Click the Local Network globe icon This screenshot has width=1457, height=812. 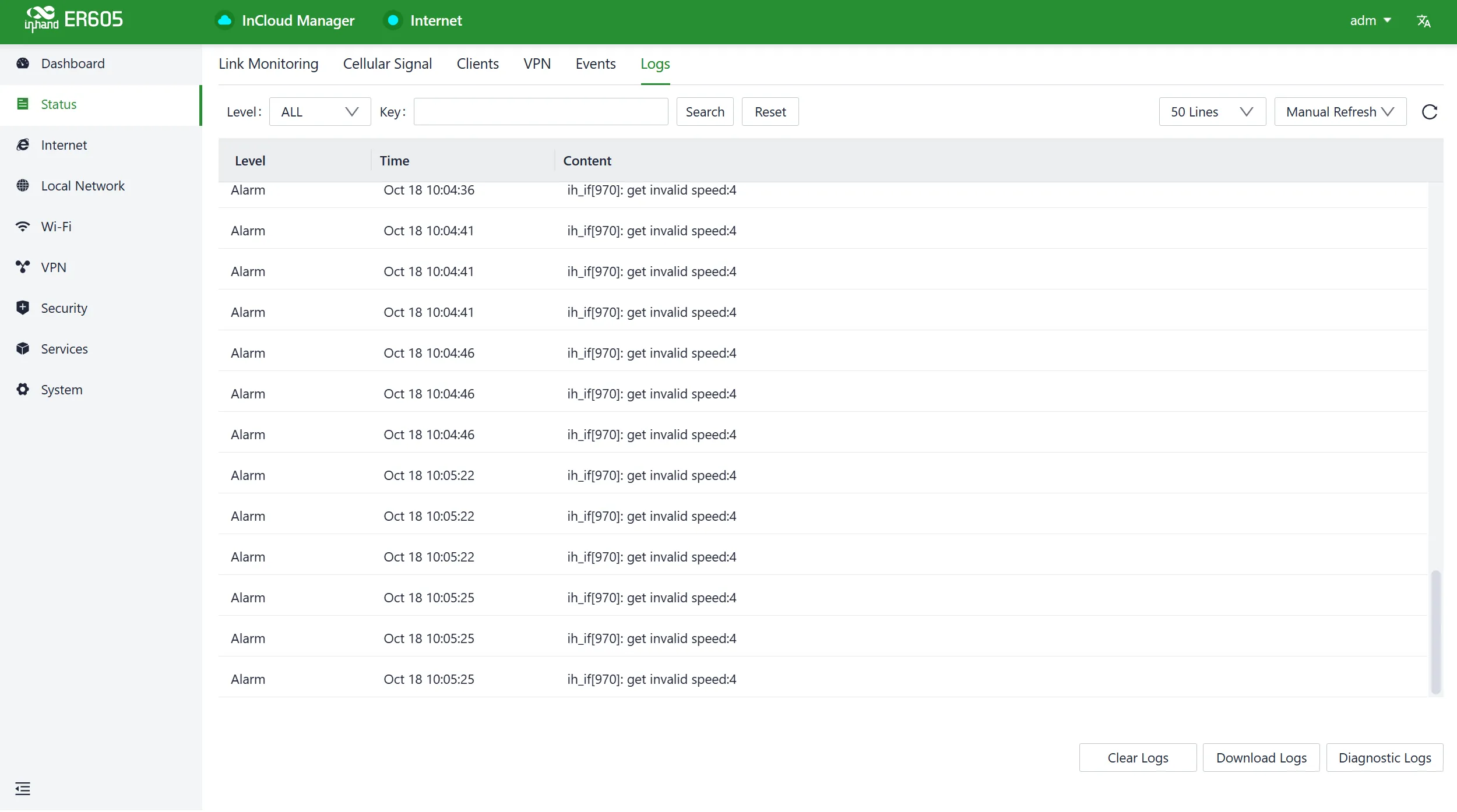[x=23, y=186]
